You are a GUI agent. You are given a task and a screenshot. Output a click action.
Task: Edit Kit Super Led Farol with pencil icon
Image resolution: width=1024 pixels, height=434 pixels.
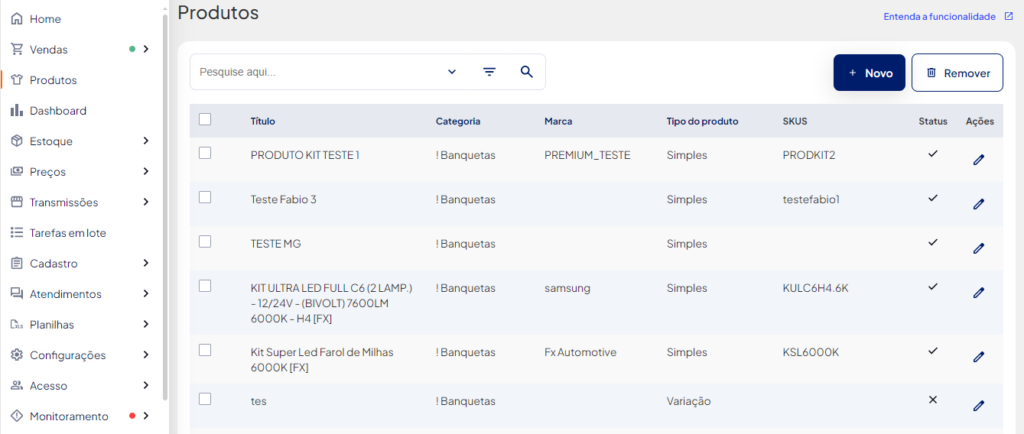[x=978, y=356]
